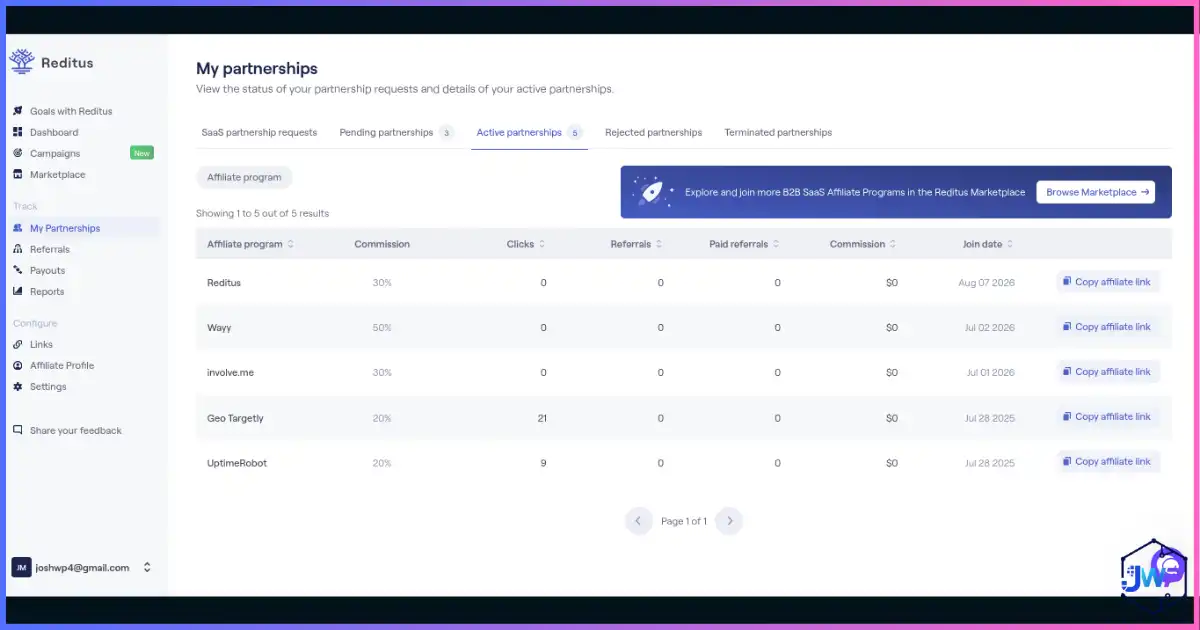Open Rejected partnerships tab
This screenshot has width=1200, height=630.
pos(653,132)
